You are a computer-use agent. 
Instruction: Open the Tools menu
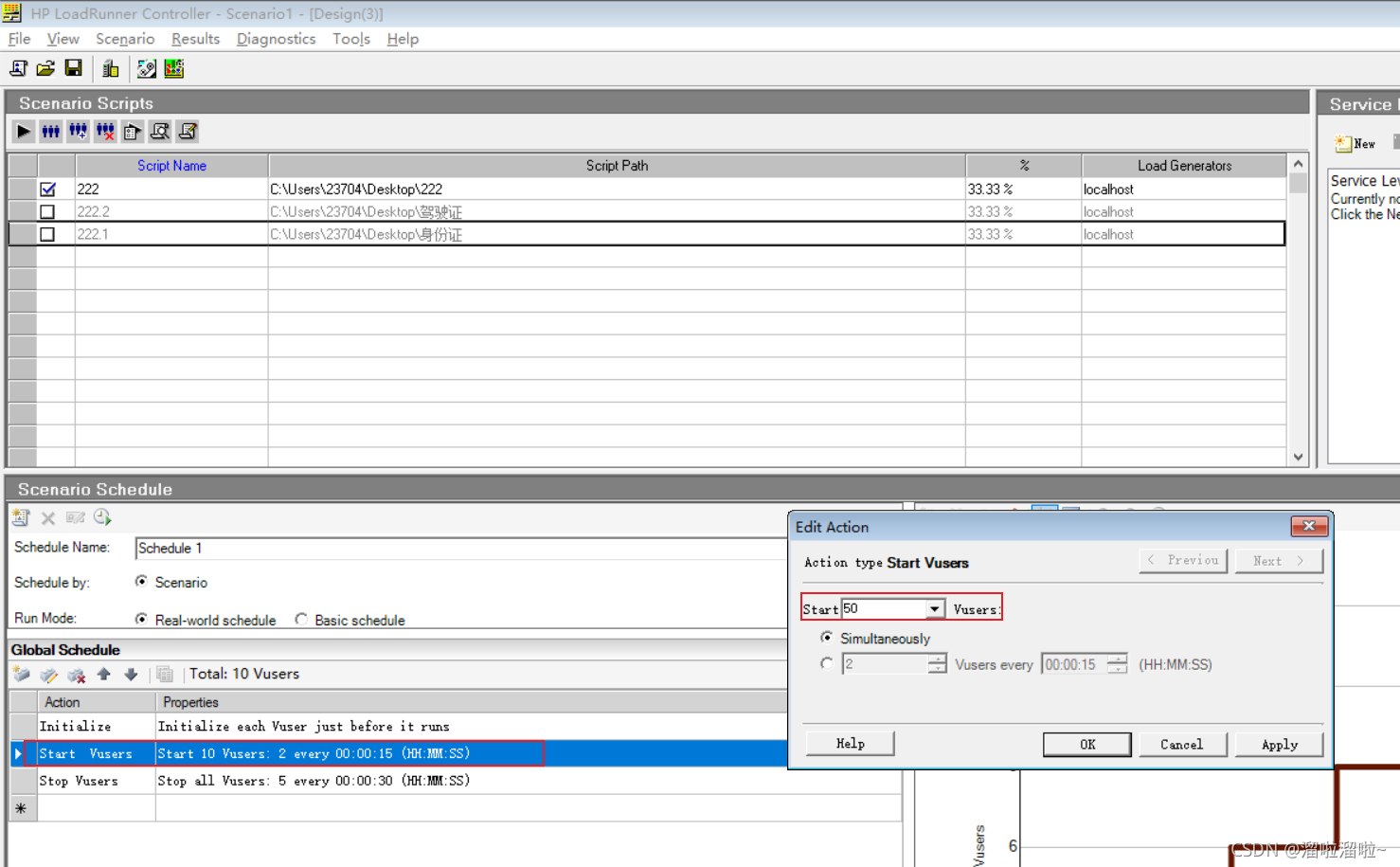(x=350, y=39)
